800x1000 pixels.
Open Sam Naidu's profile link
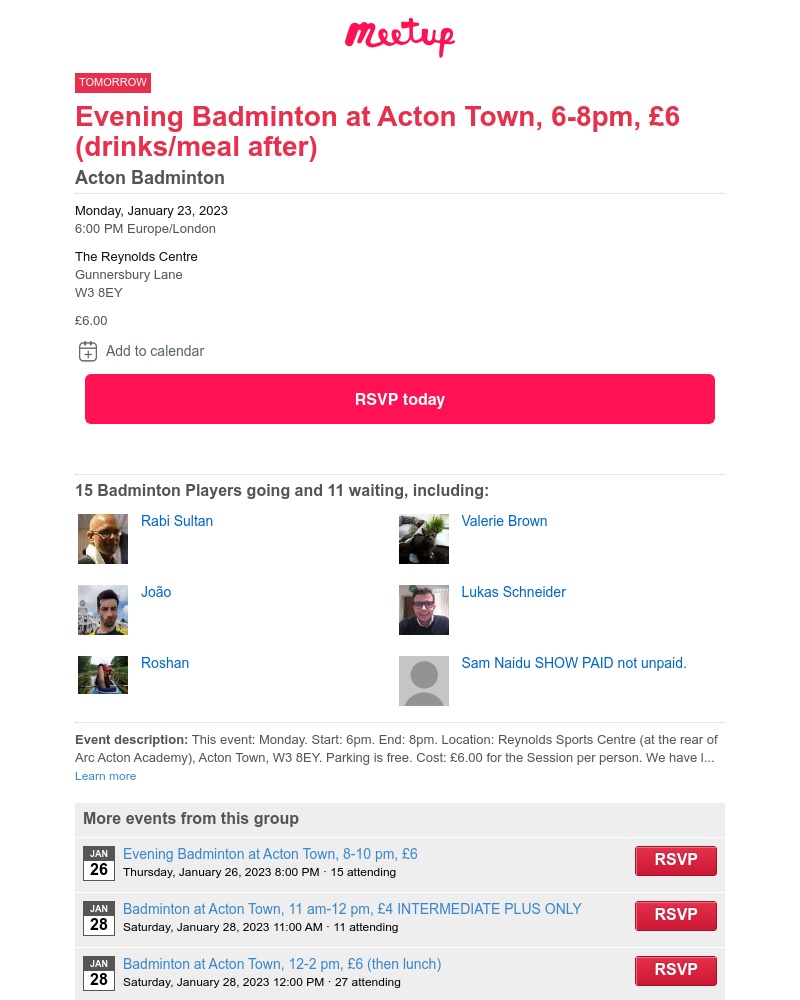point(573,663)
